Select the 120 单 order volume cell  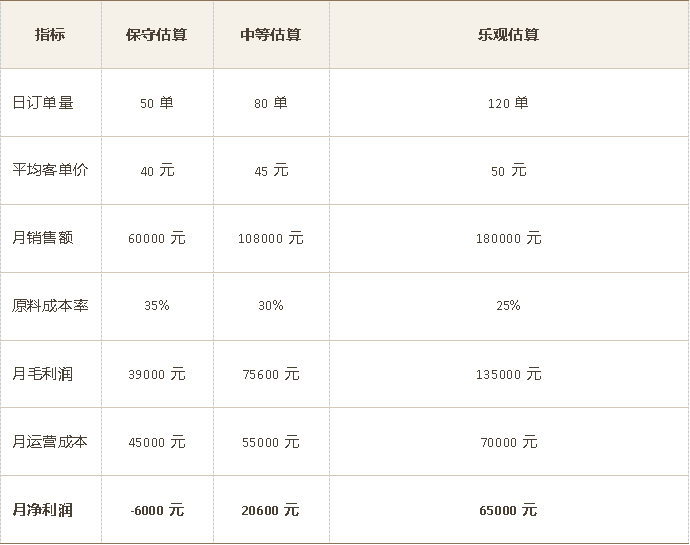click(x=508, y=103)
